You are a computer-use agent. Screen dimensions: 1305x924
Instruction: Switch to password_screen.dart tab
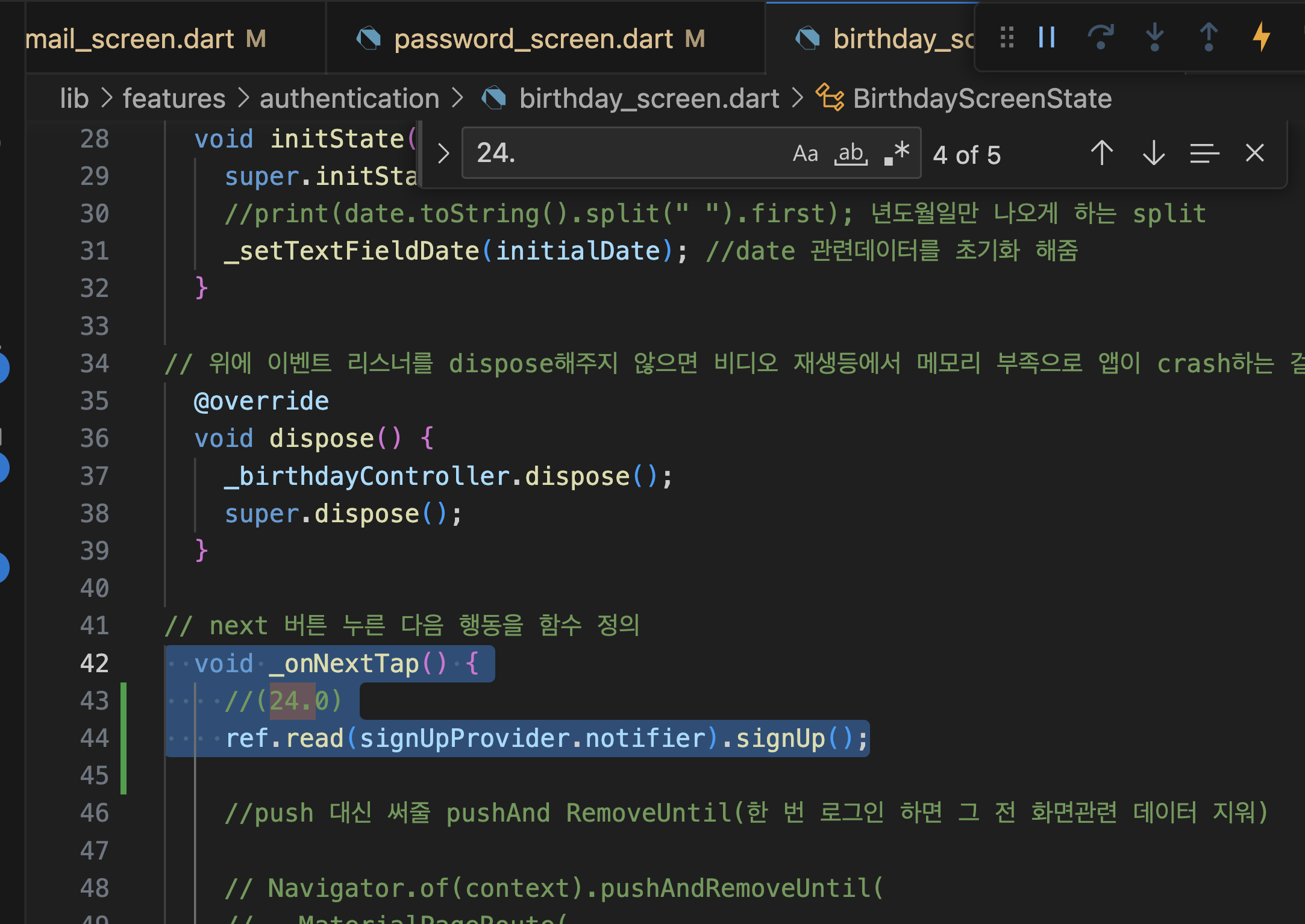point(533,39)
